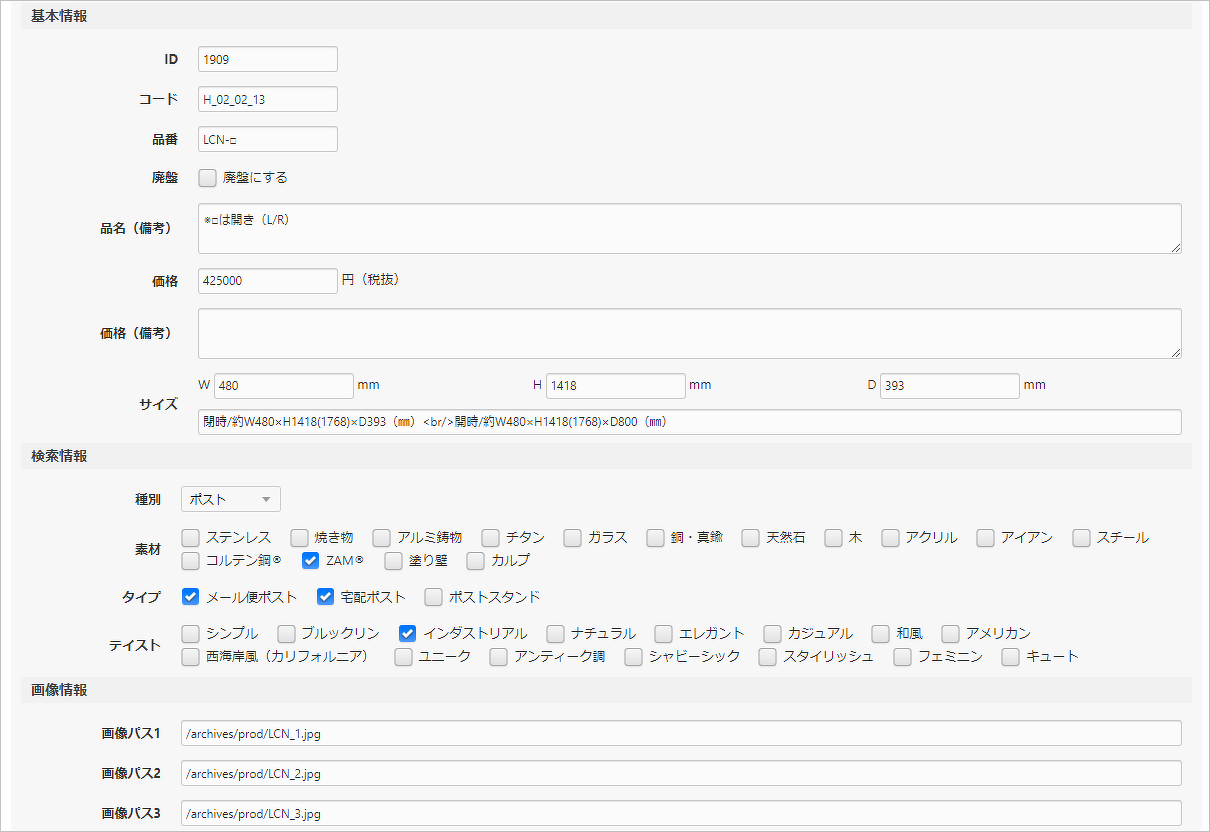
Task: Click the W size input field
Action: click(x=283, y=386)
